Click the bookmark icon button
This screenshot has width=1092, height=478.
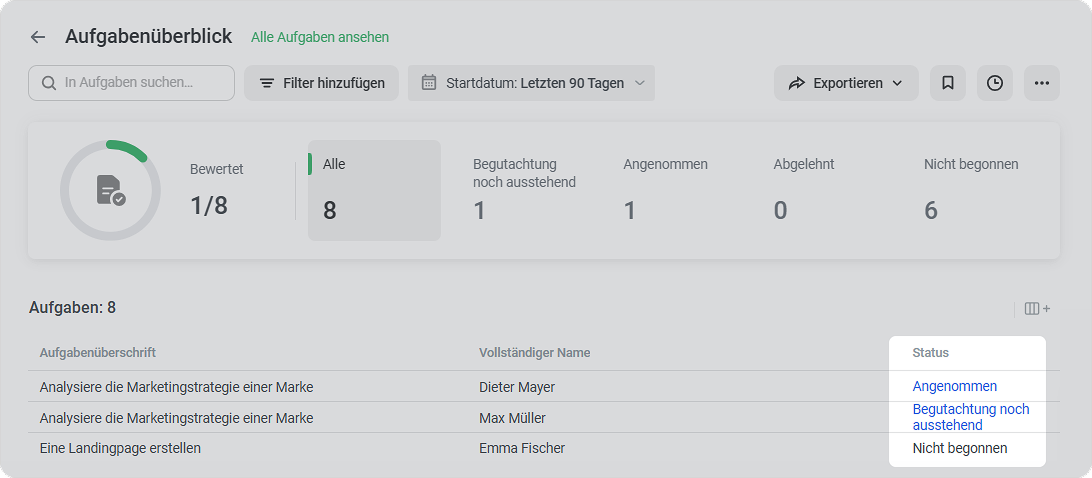click(947, 83)
